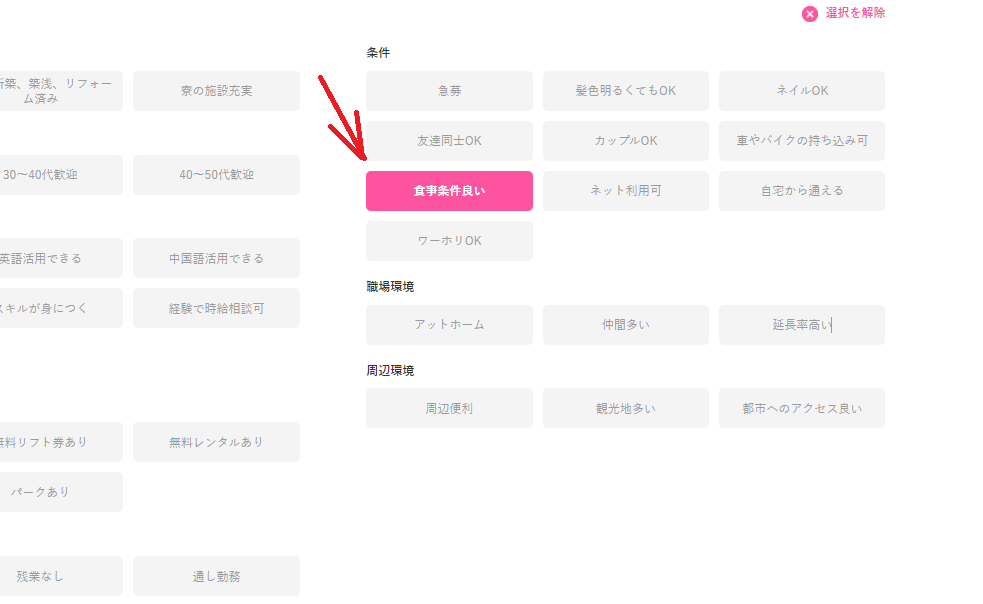The image size is (983, 604).
Task: Click the 職場環境 section heading
Action: (390, 287)
